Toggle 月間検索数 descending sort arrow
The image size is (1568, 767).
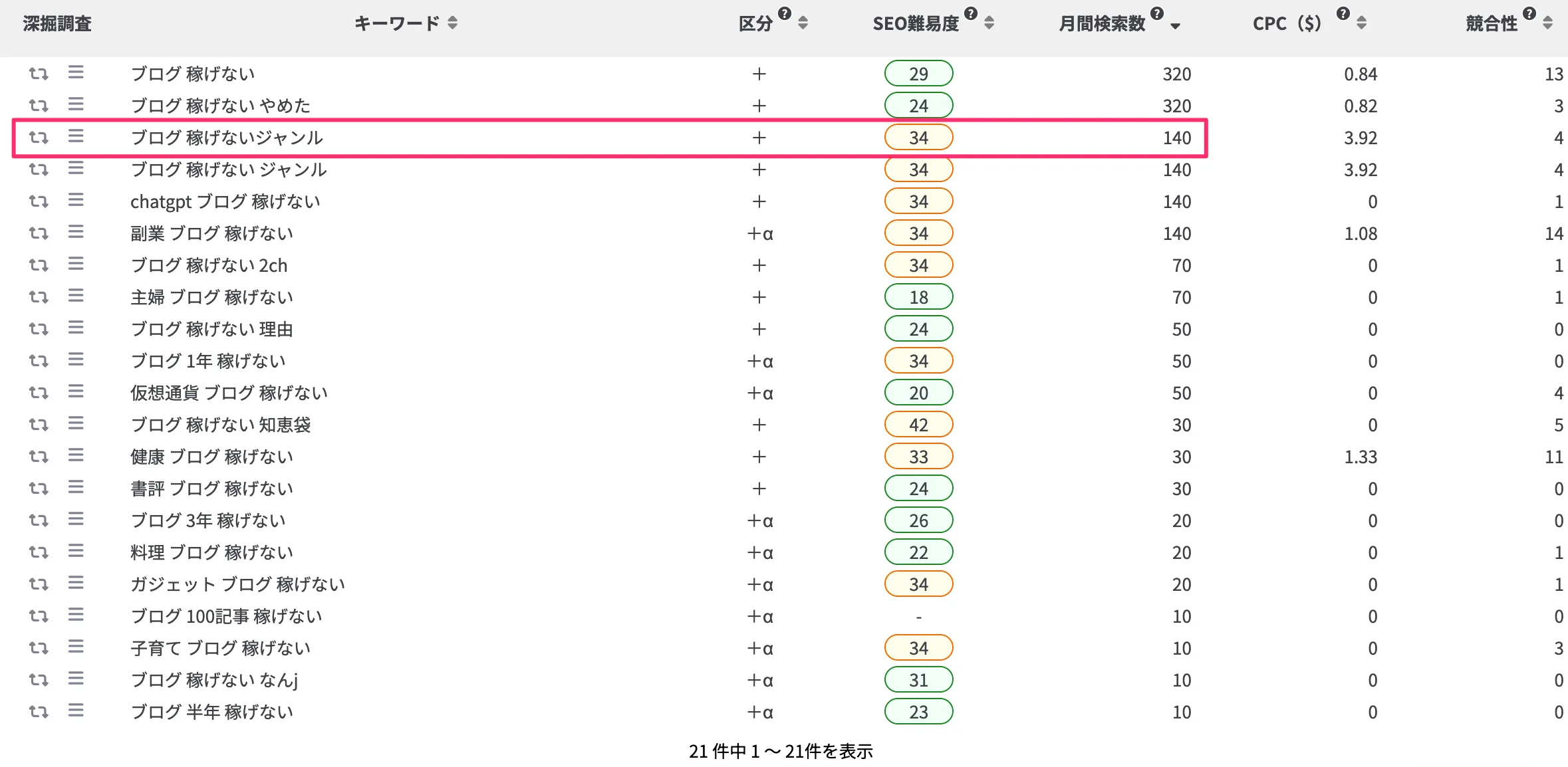pos(1176,26)
